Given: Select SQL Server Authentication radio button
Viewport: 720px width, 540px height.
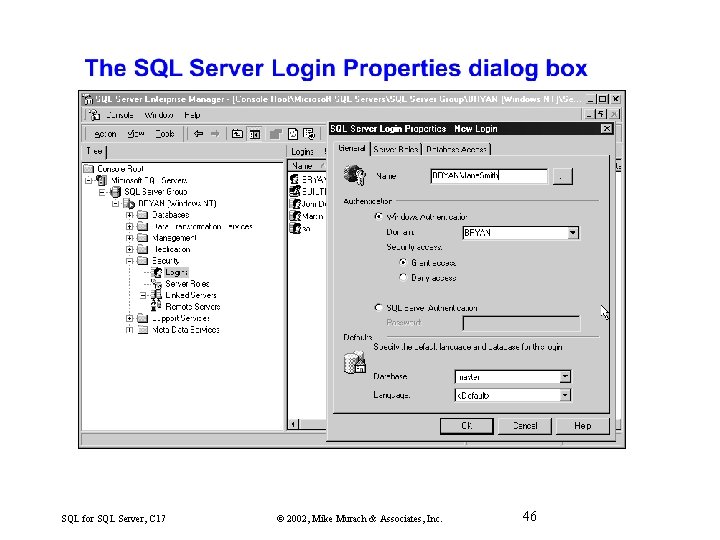Looking at the screenshot, I should click(x=378, y=308).
